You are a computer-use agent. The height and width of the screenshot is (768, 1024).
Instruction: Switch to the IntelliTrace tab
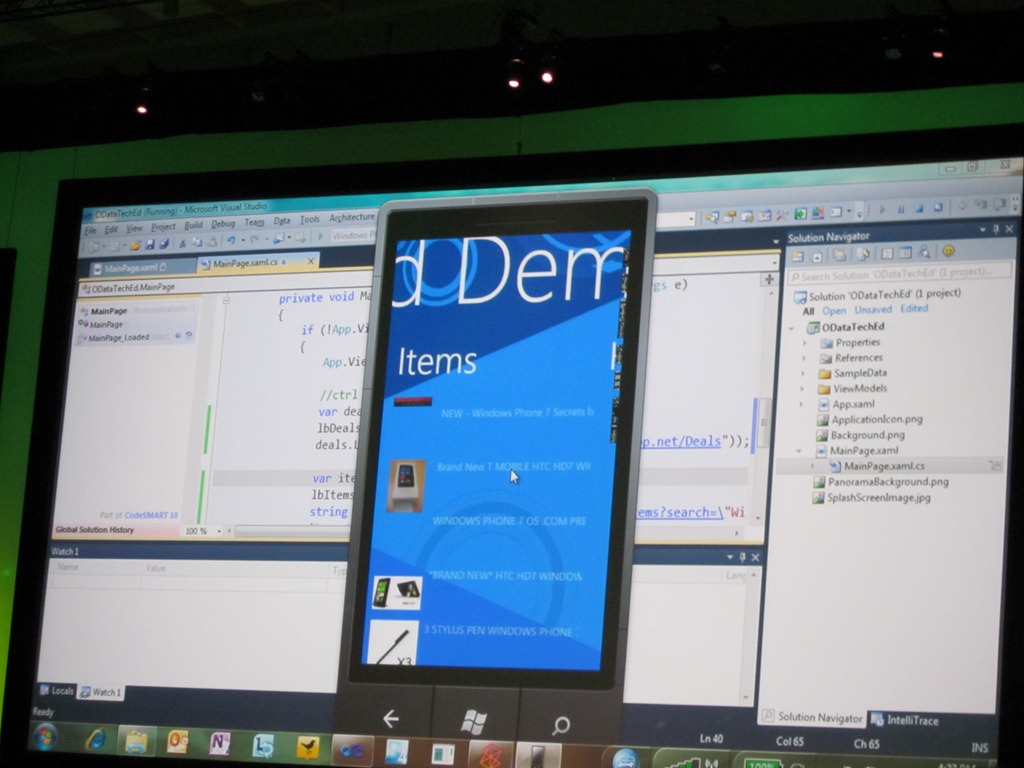908,718
